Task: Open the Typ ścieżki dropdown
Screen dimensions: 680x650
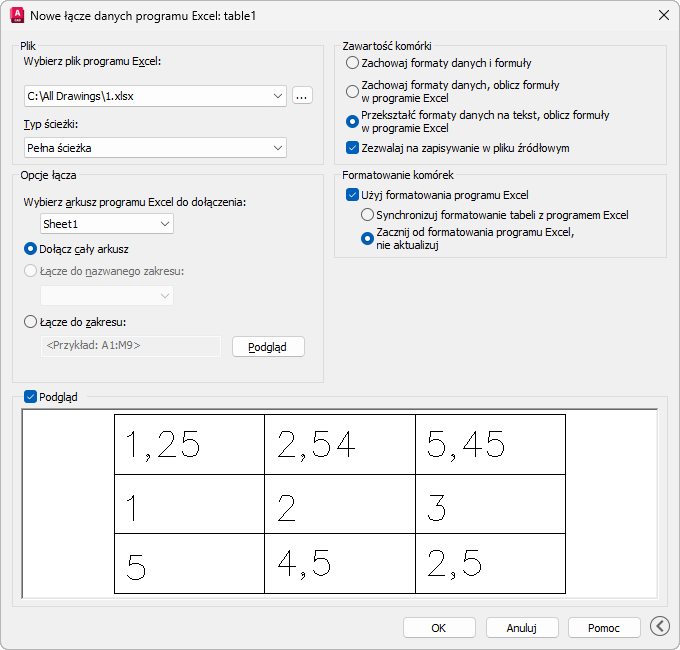Action: click(x=278, y=148)
